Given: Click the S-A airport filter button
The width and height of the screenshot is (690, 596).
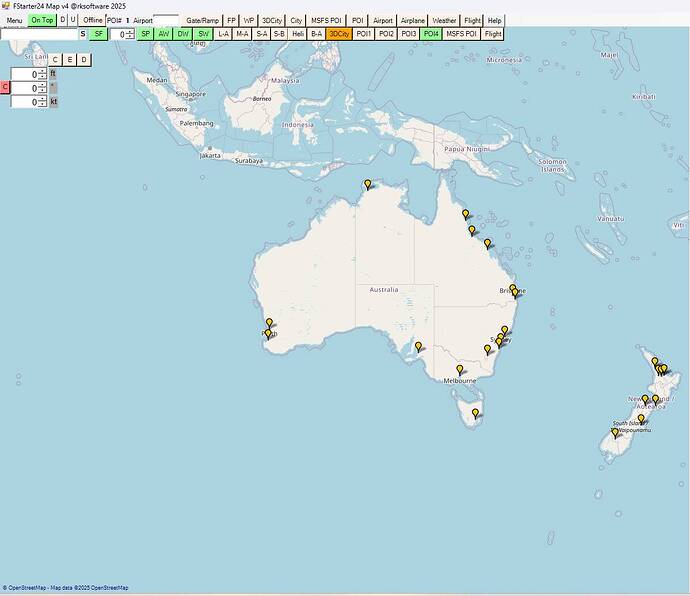Looking at the screenshot, I should click(x=261, y=34).
